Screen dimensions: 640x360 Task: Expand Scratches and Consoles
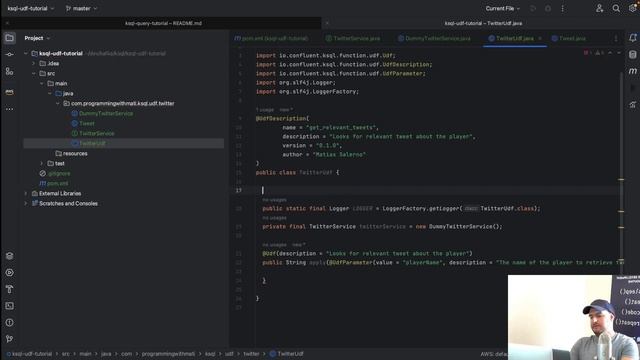coord(26,204)
